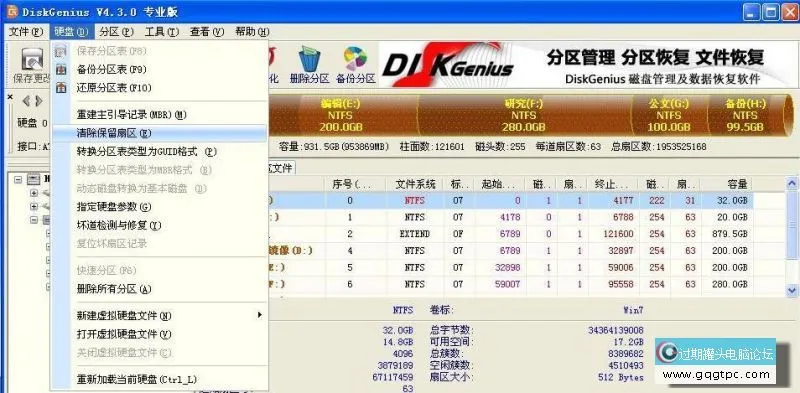The image size is (800, 393).
Task: Click the 20.0GB capacity cell
Action: pos(732,217)
